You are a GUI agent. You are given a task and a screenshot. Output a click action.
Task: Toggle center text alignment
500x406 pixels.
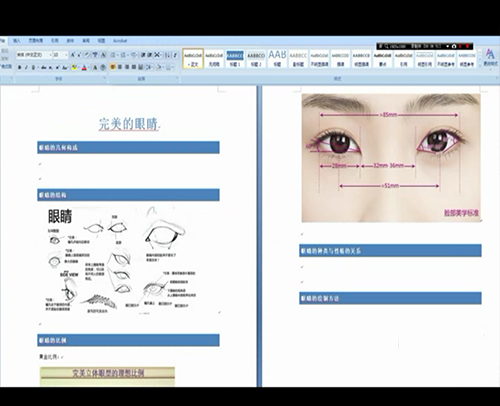coord(120,67)
